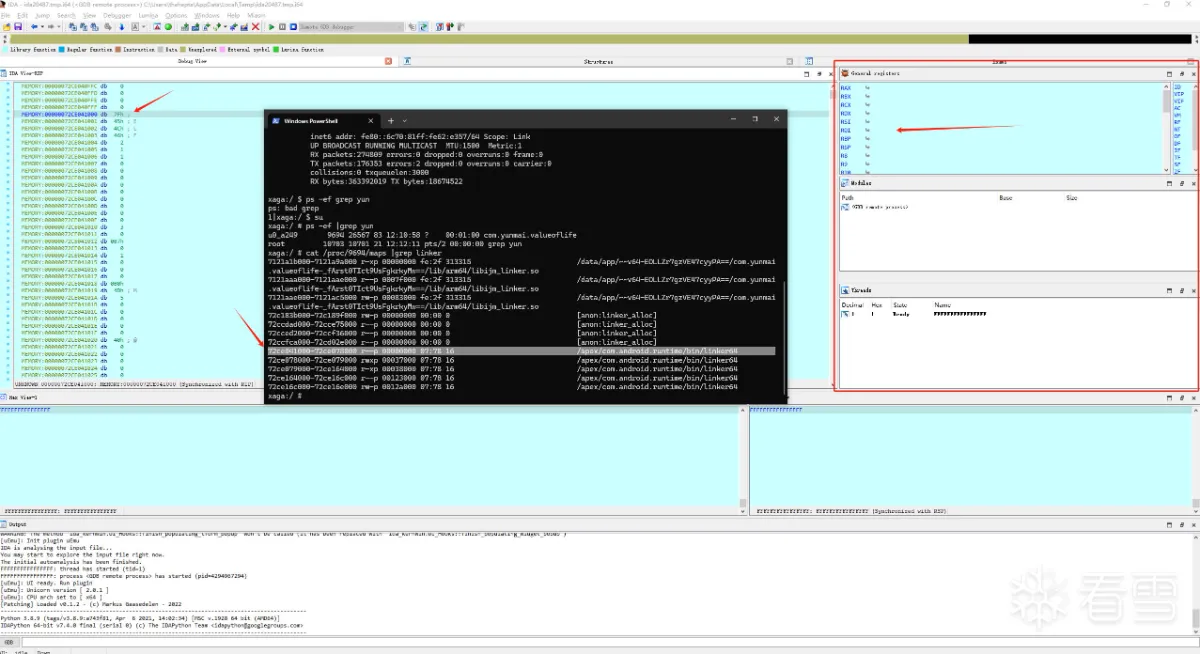Start the process with the green play icon
The height and width of the screenshot is (654, 1200).
pyautogui.click(x=271, y=27)
